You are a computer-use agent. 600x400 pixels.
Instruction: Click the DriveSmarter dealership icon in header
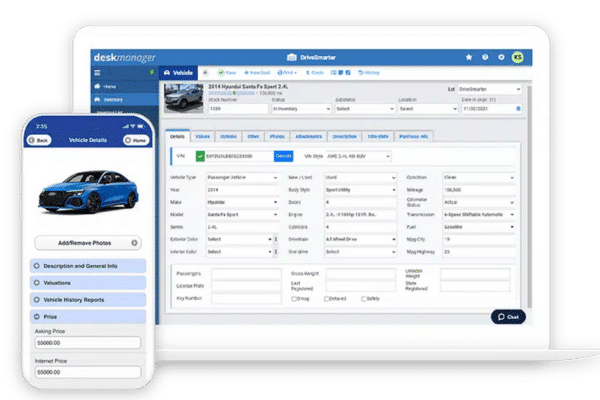tap(292, 57)
